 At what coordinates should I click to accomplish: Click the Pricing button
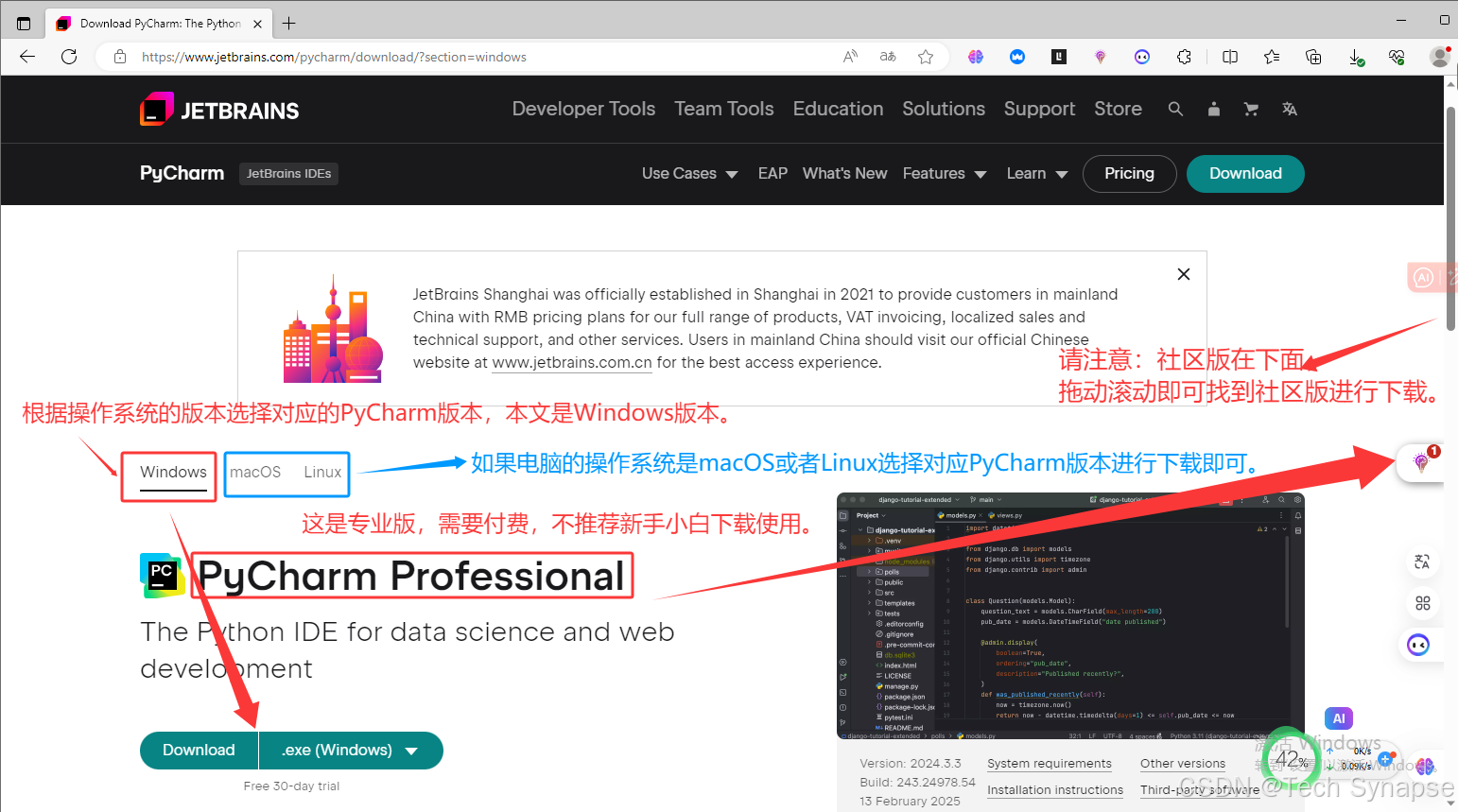click(1129, 174)
